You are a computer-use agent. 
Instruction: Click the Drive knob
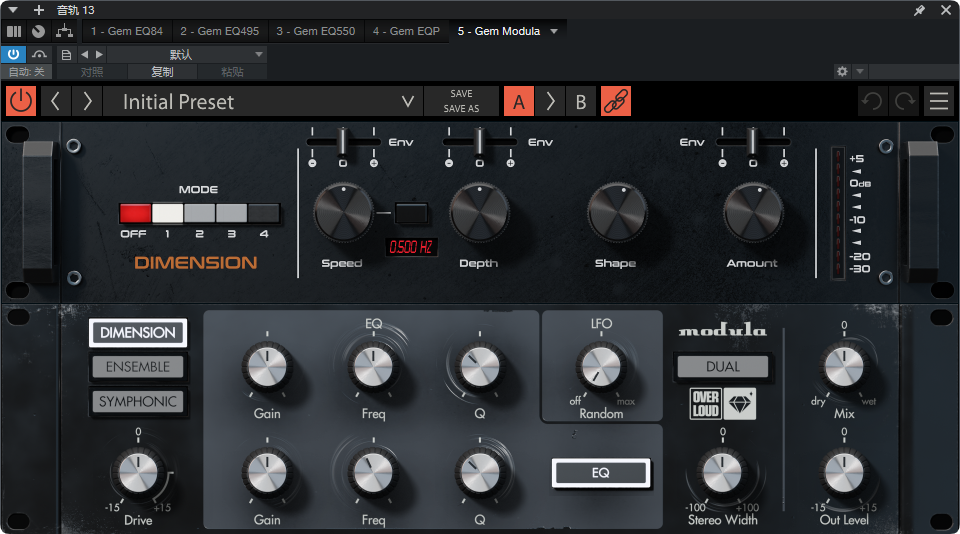[x=138, y=473]
